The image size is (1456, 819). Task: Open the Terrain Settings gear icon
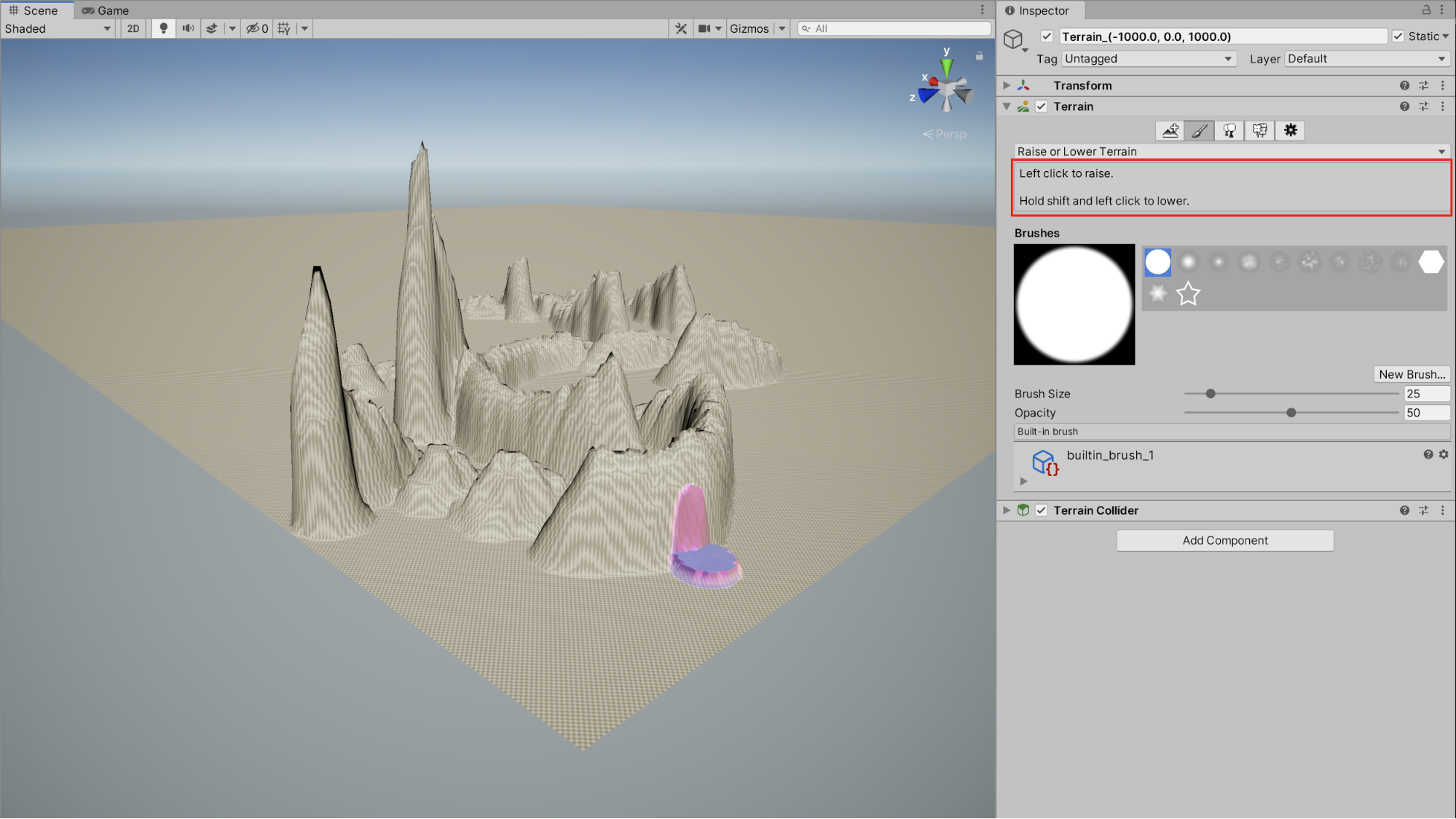coord(1290,130)
